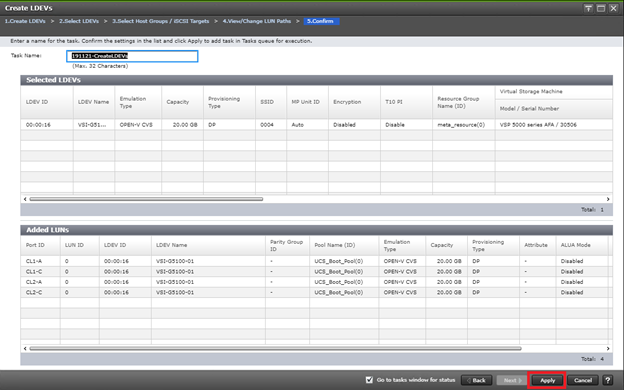Sort by Parity Group ID column header

tap(287, 245)
